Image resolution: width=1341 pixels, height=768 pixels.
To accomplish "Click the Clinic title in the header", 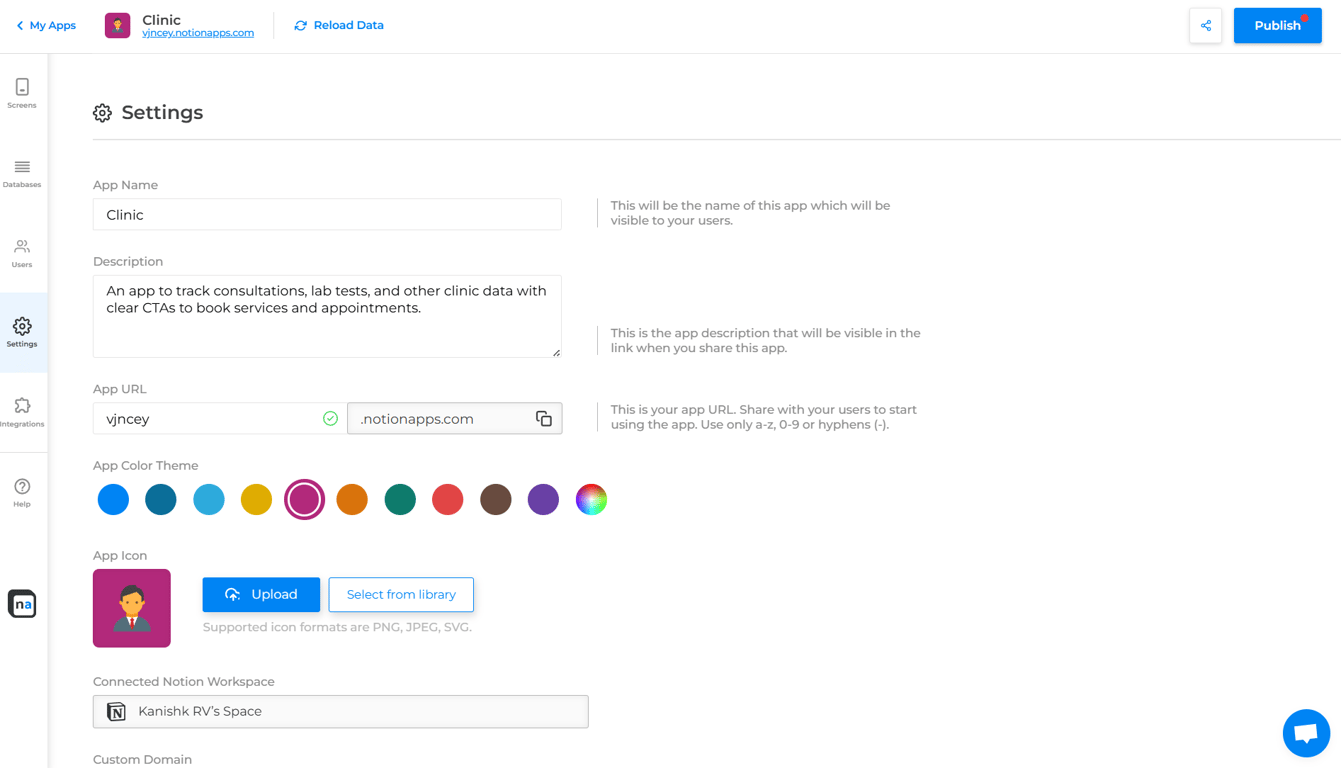I will 162,20.
